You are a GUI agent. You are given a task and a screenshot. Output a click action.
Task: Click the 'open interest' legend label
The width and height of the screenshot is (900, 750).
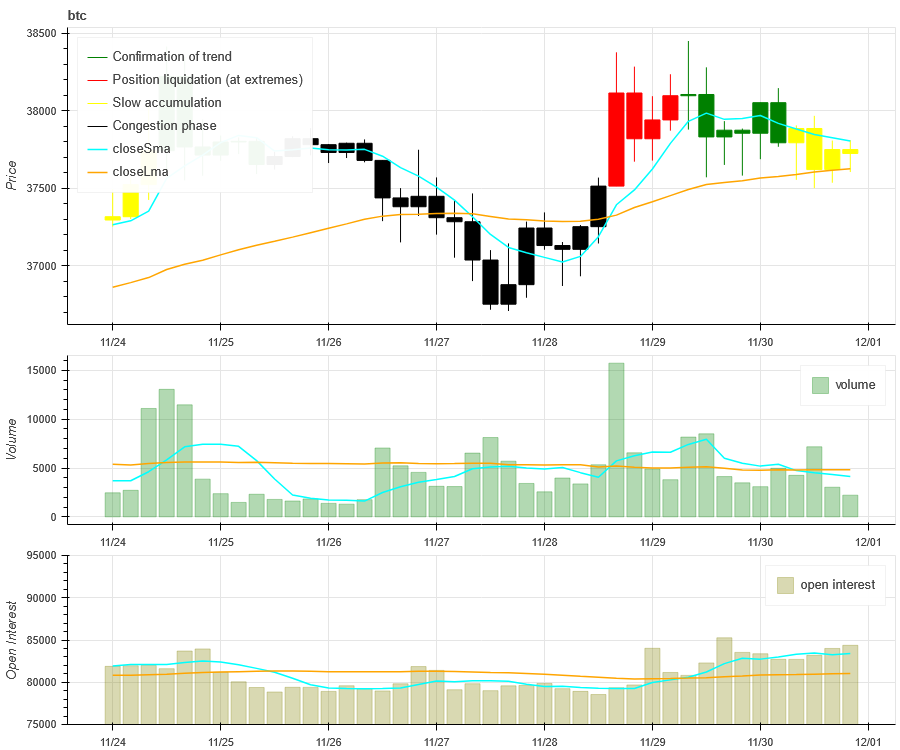(837, 585)
